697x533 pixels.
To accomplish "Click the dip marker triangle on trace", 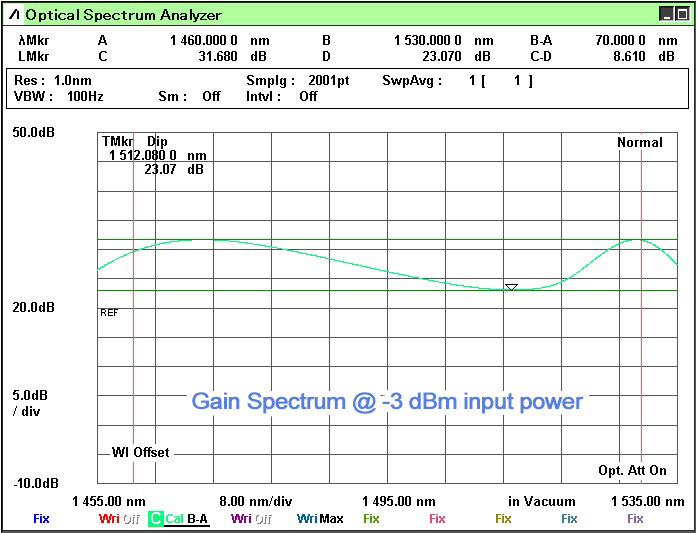I will [x=511, y=287].
